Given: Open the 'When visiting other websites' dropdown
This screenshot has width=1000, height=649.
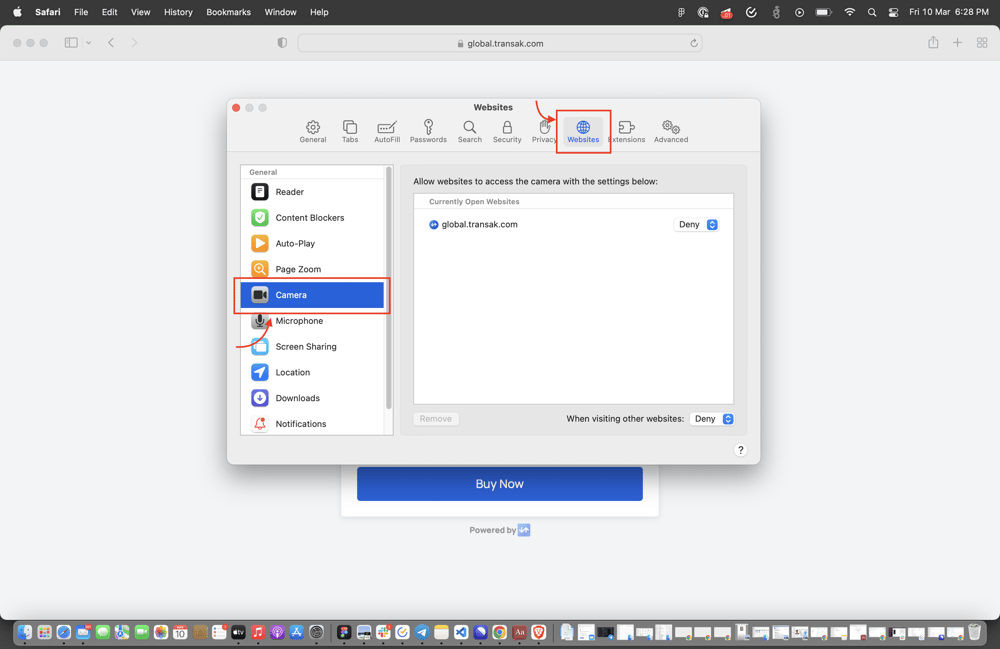Looking at the screenshot, I should click(x=712, y=419).
